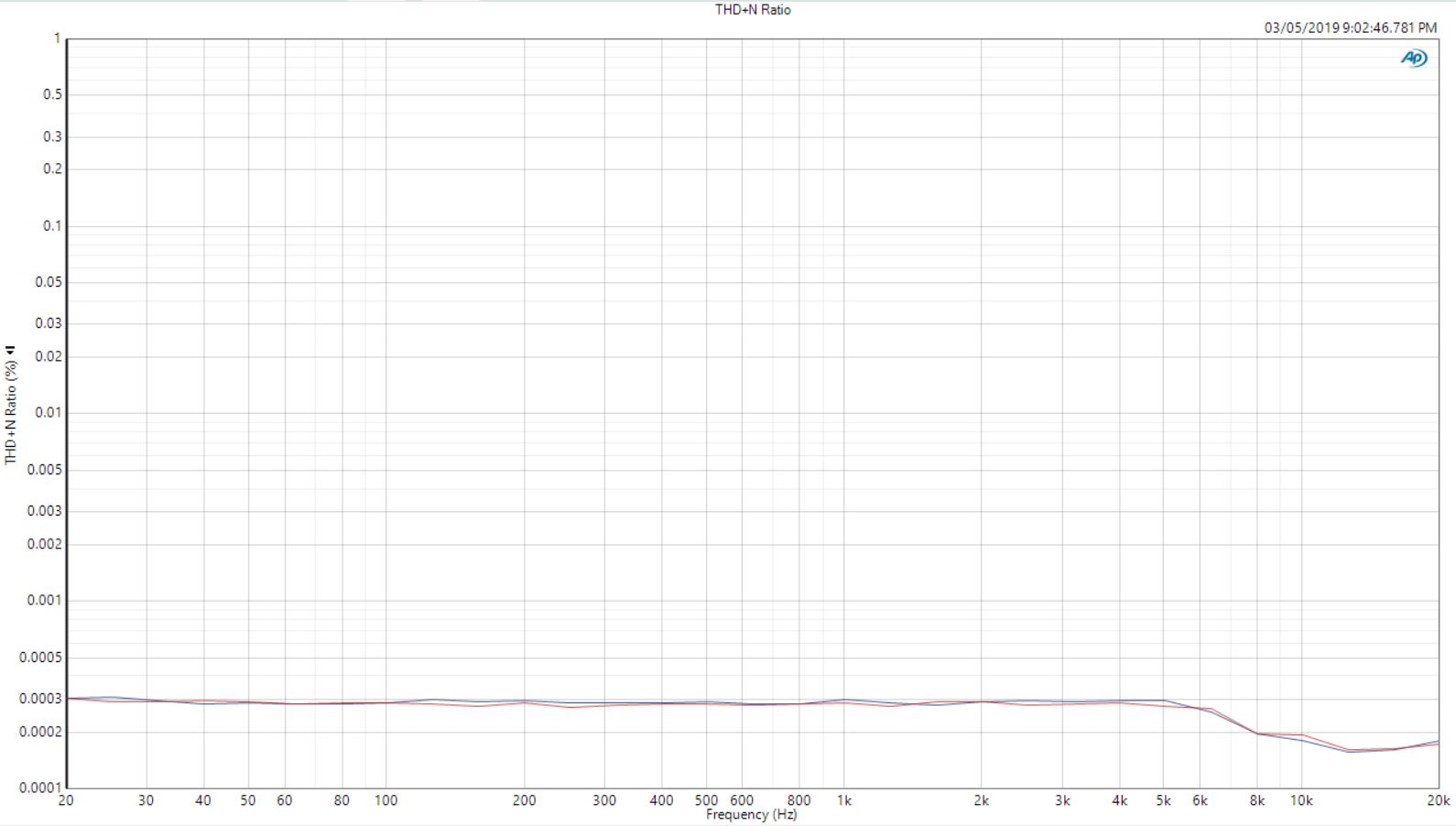
Task: Click the 0.1 tick on the Y axis
Action: pos(52,226)
